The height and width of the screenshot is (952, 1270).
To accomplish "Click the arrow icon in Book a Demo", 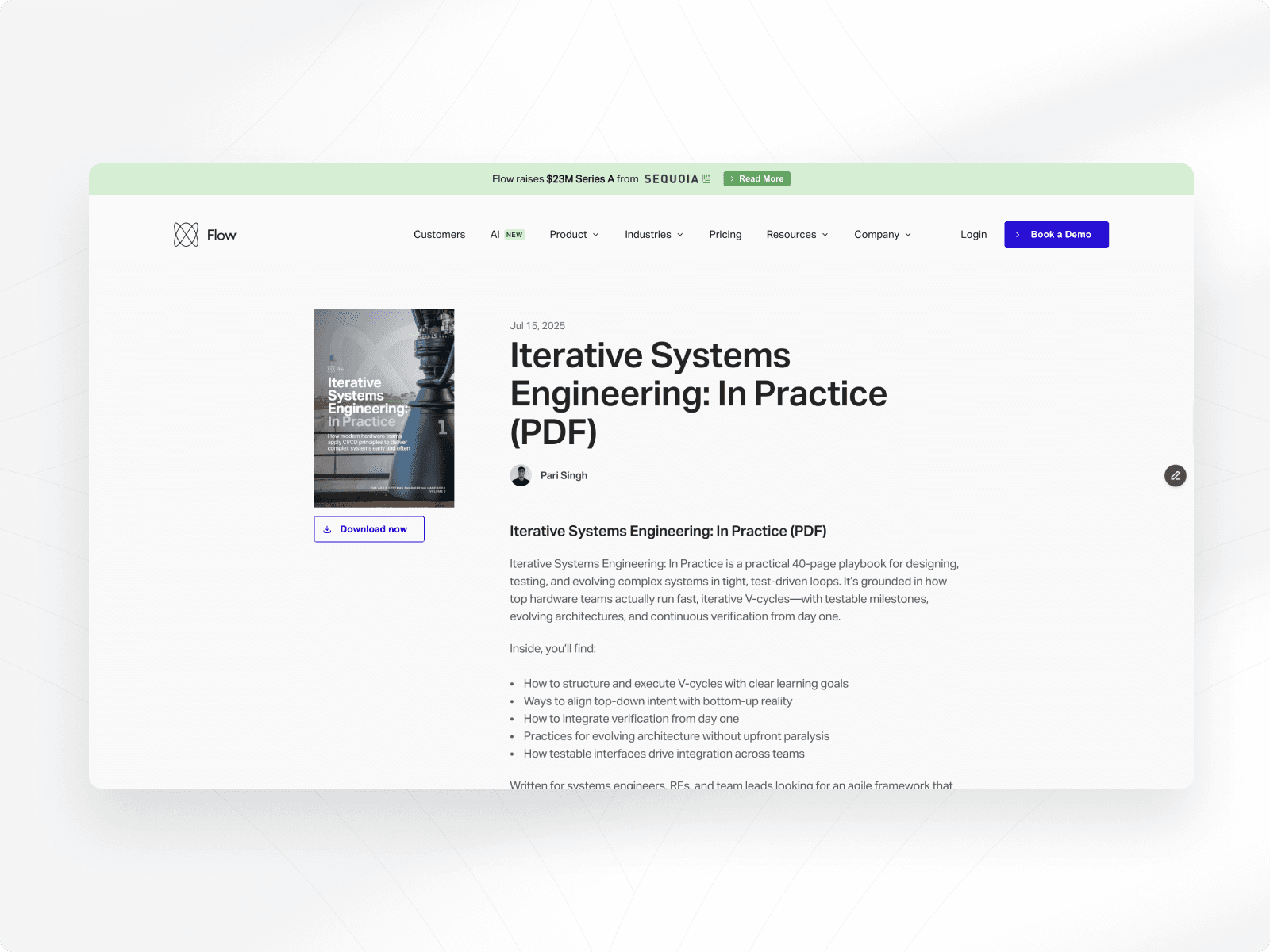I will (1018, 234).
